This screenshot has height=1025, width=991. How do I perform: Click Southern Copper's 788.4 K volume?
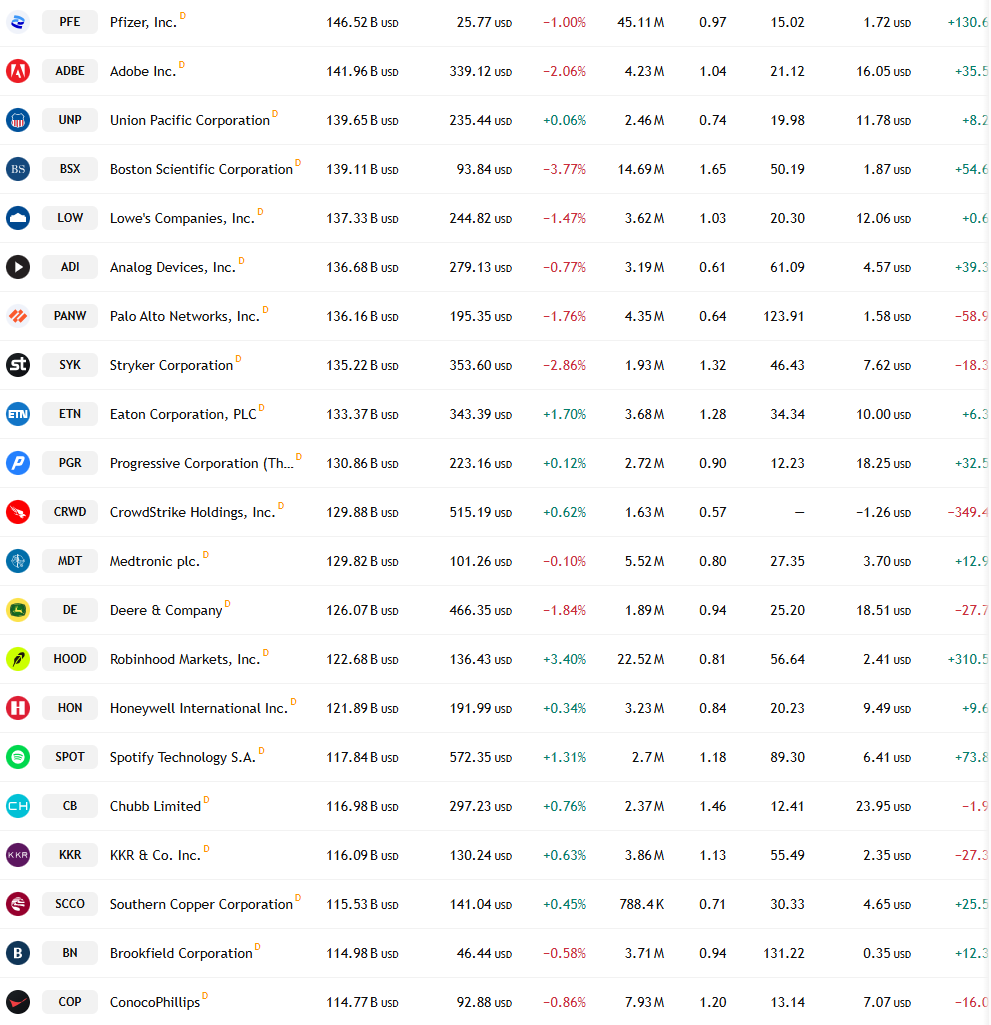(642, 905)
